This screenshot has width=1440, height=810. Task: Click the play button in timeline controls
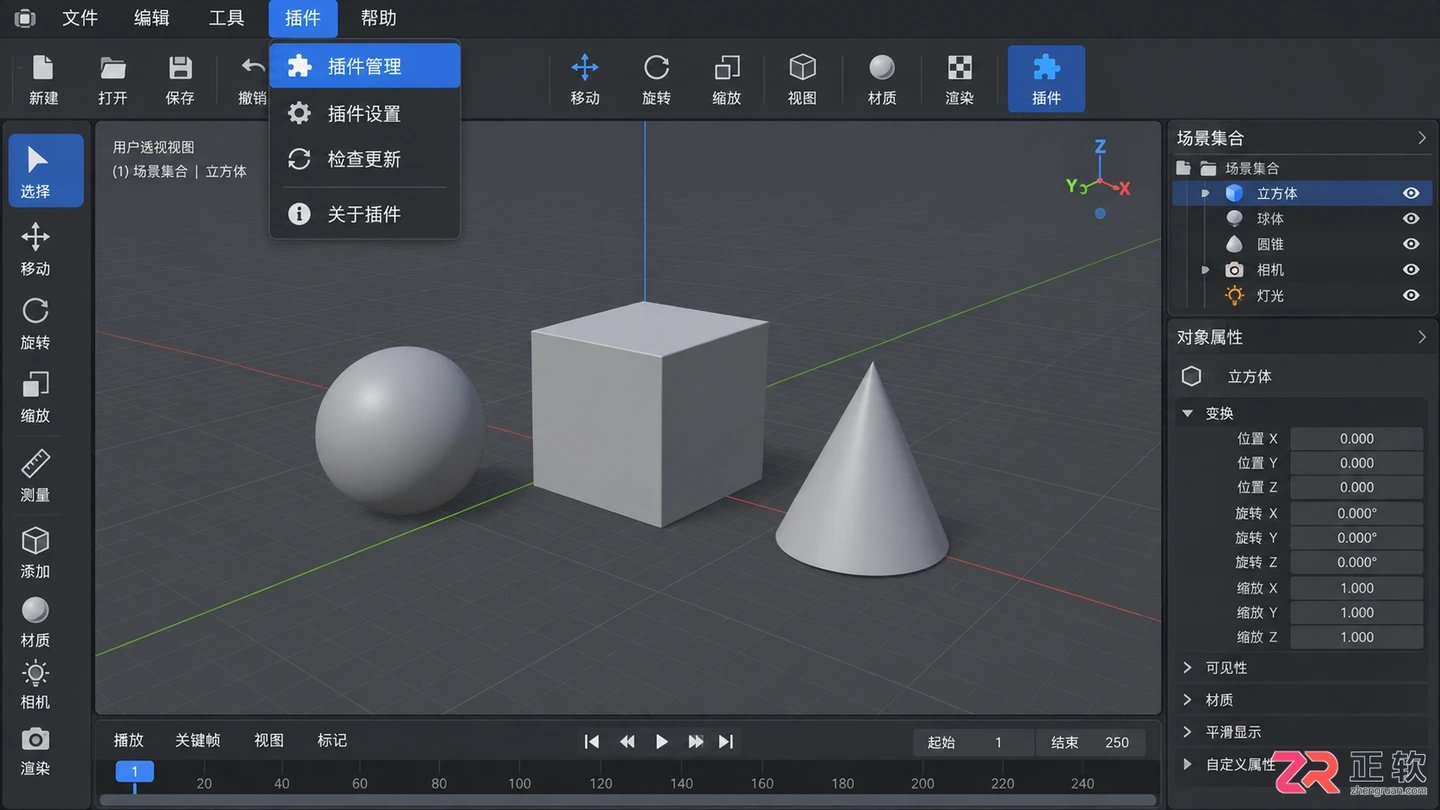(661, 741)
